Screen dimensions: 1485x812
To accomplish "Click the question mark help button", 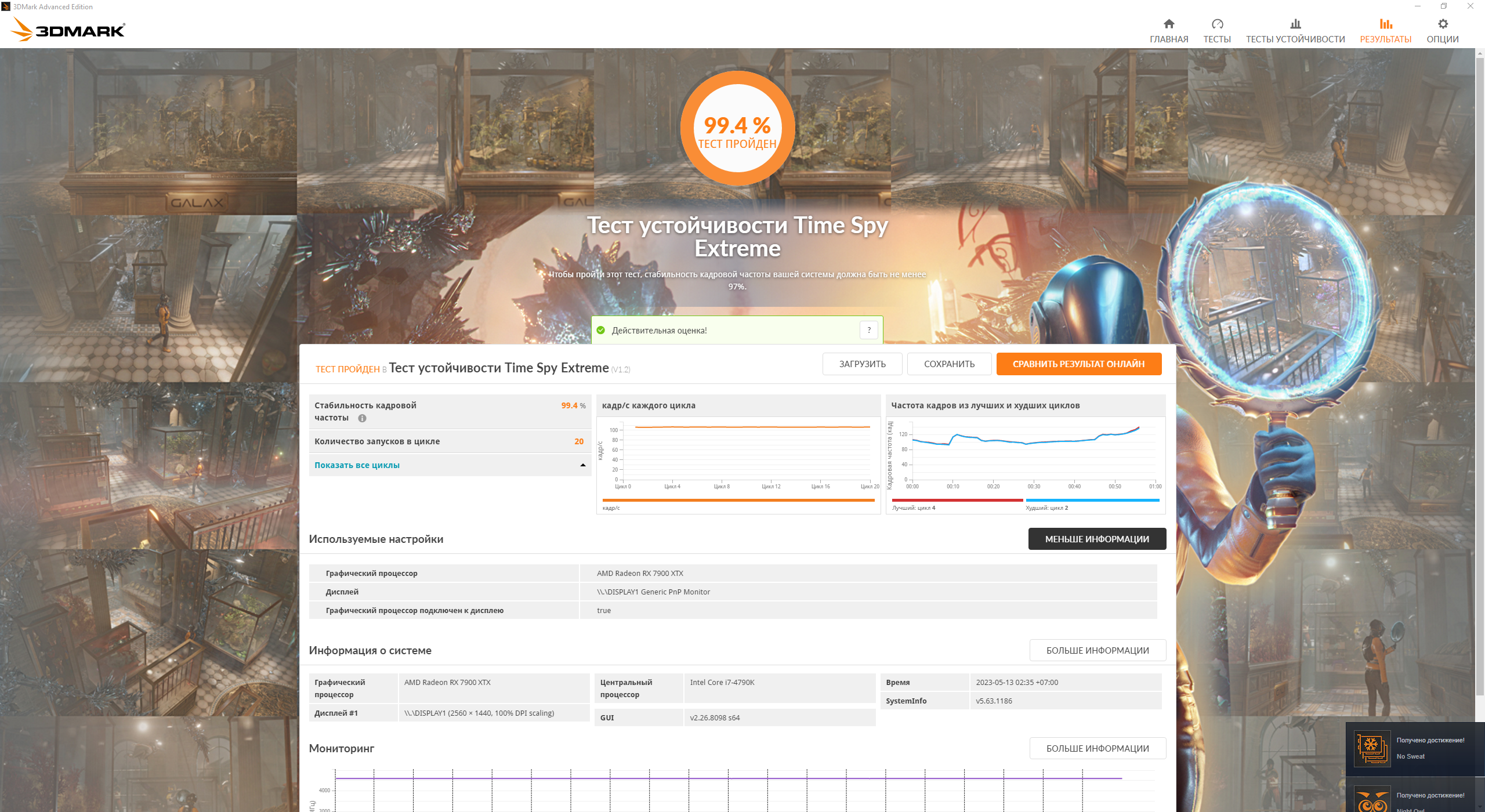I will point(868,330).
